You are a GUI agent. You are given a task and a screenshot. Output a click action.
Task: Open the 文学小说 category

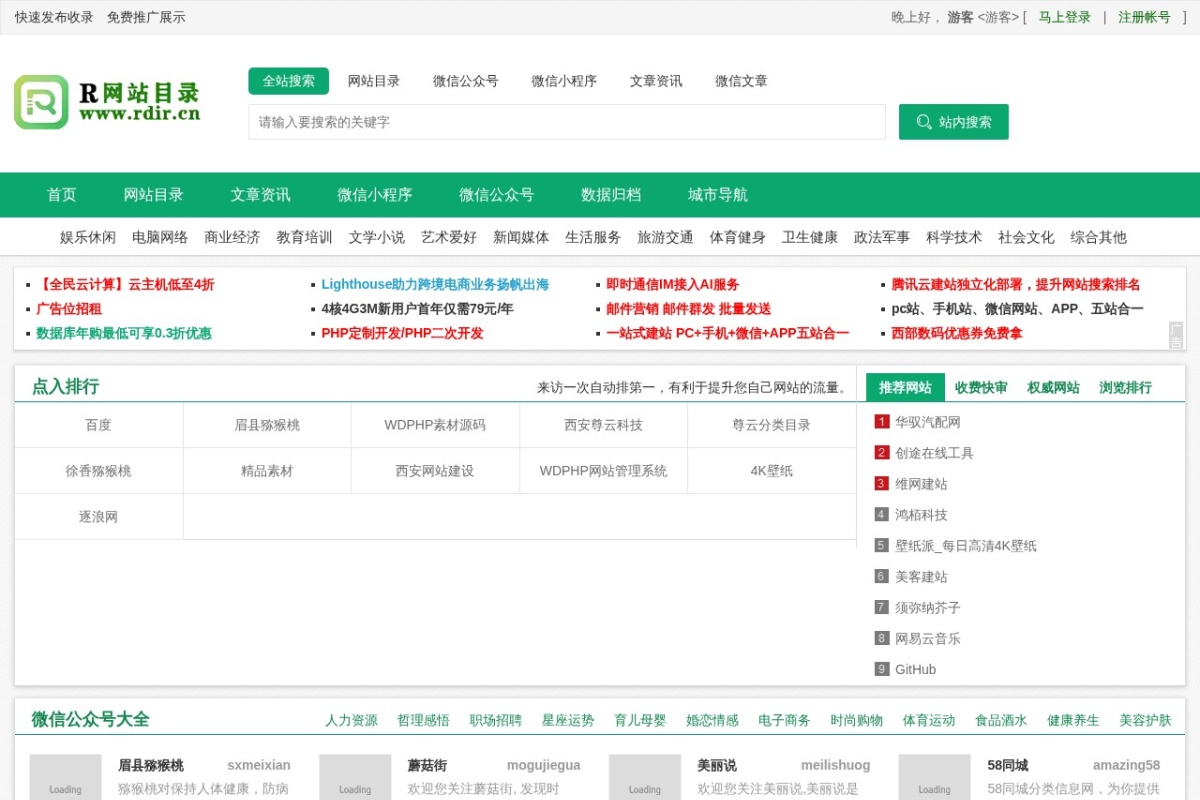[377, 237]
